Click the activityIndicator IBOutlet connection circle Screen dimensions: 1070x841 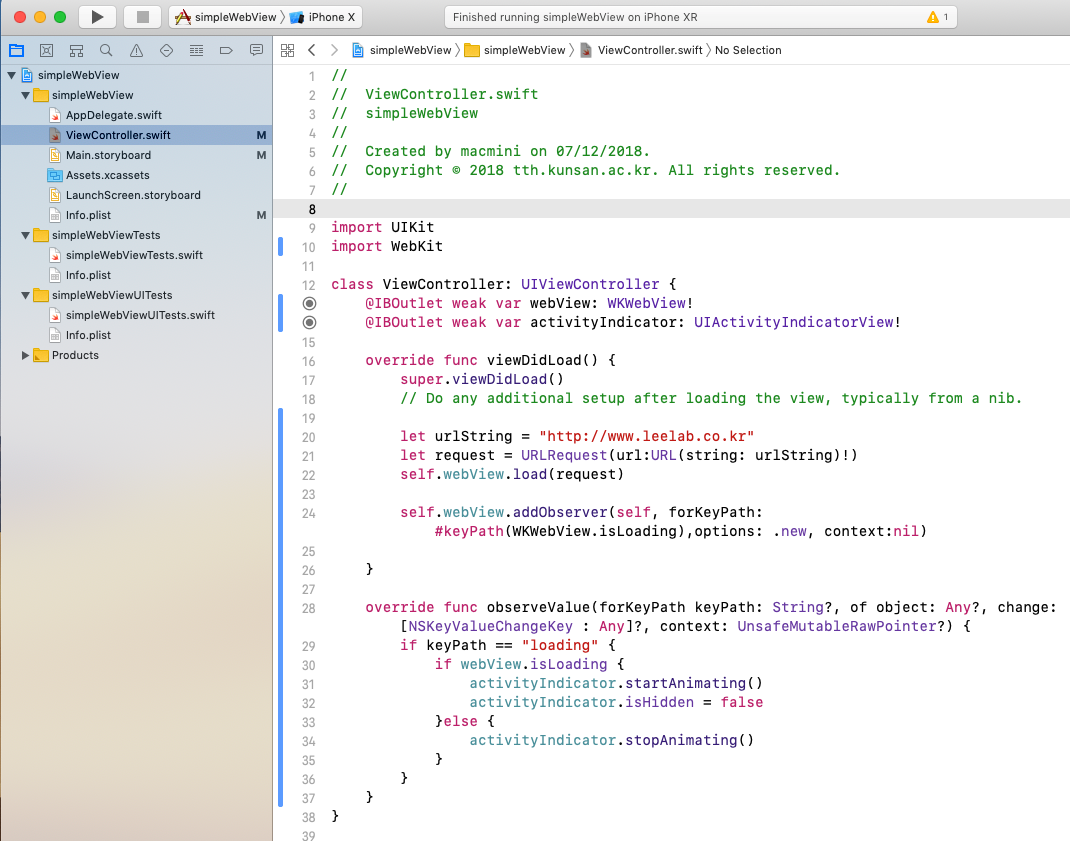[309, 322]
